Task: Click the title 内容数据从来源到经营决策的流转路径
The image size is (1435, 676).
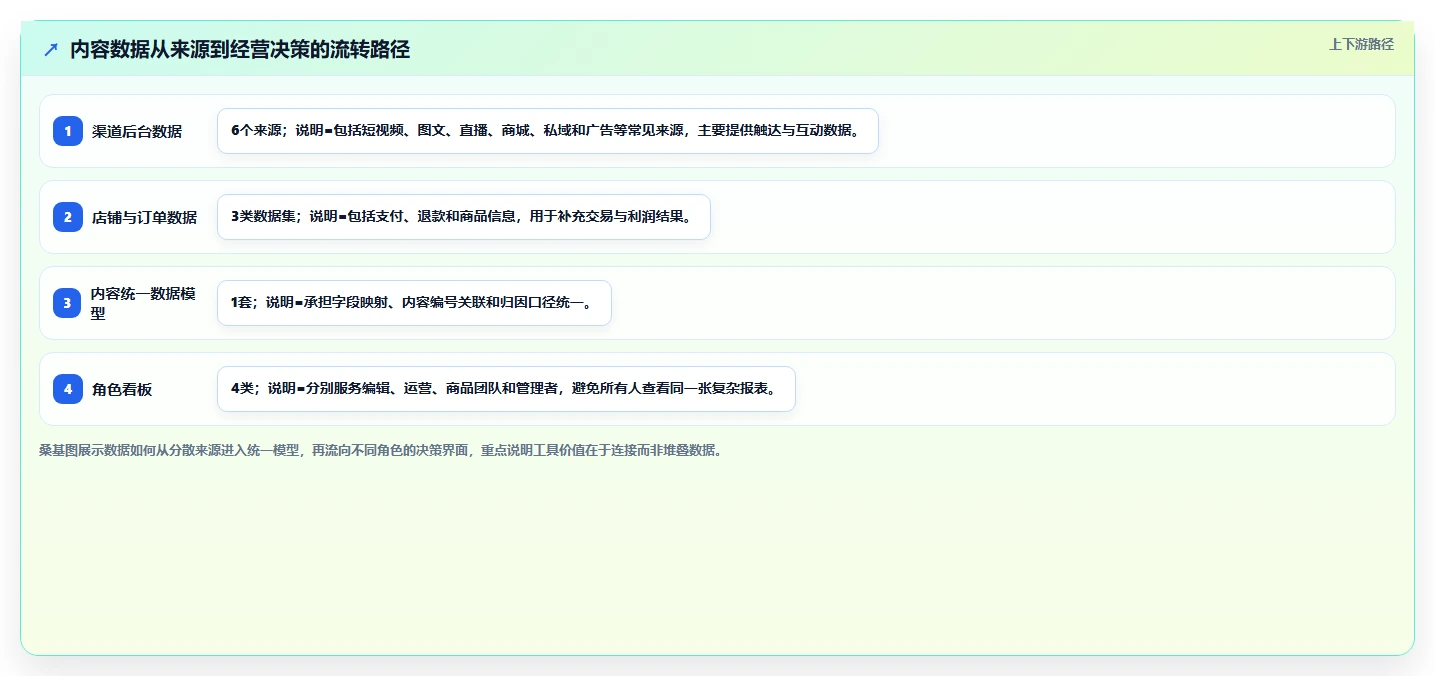Action: click(x=240, y=50)
